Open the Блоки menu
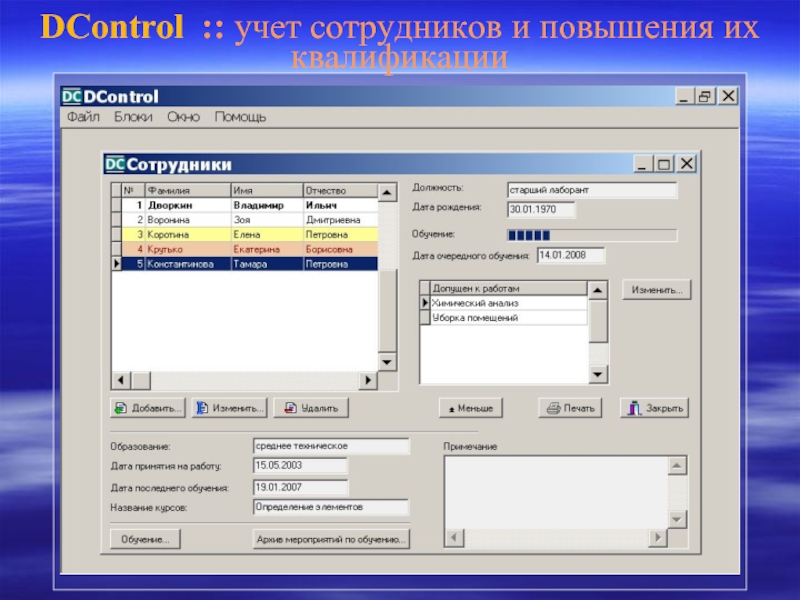800x600 pixels. point(133,117)
